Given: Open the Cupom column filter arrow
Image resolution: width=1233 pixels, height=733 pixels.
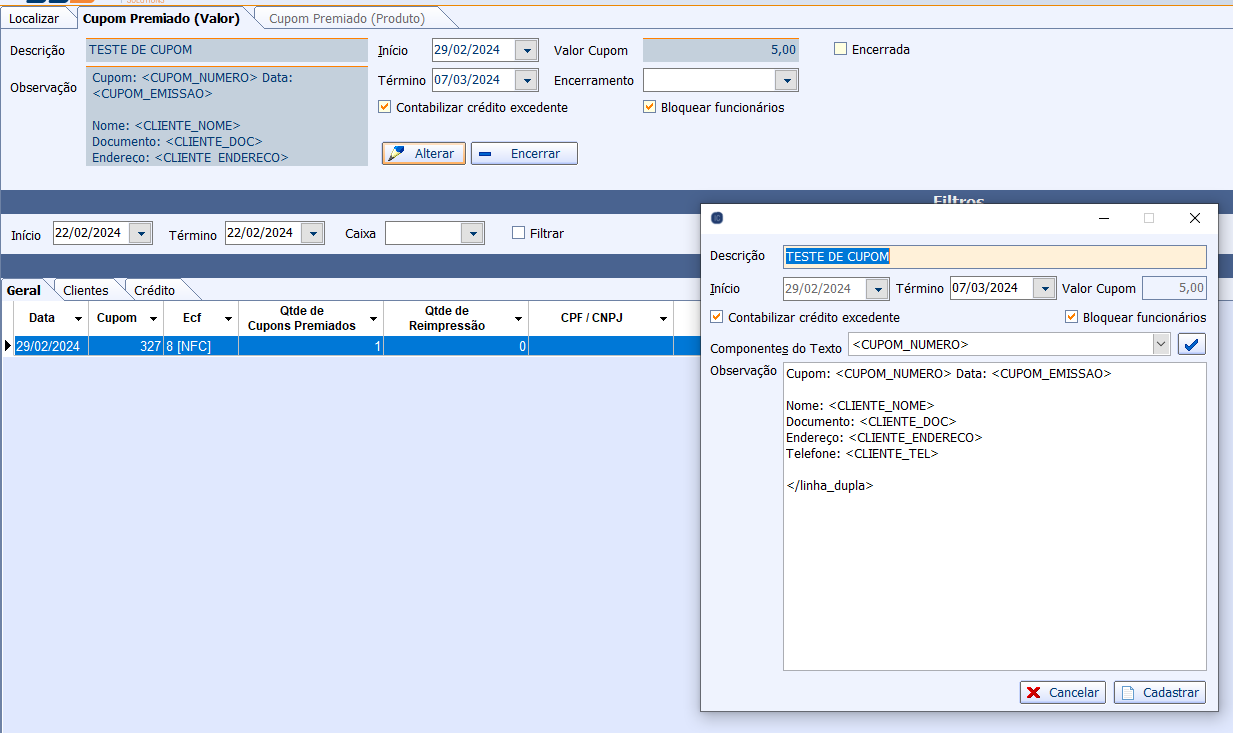Looking at the screenshot, I should tap(153, 319).
